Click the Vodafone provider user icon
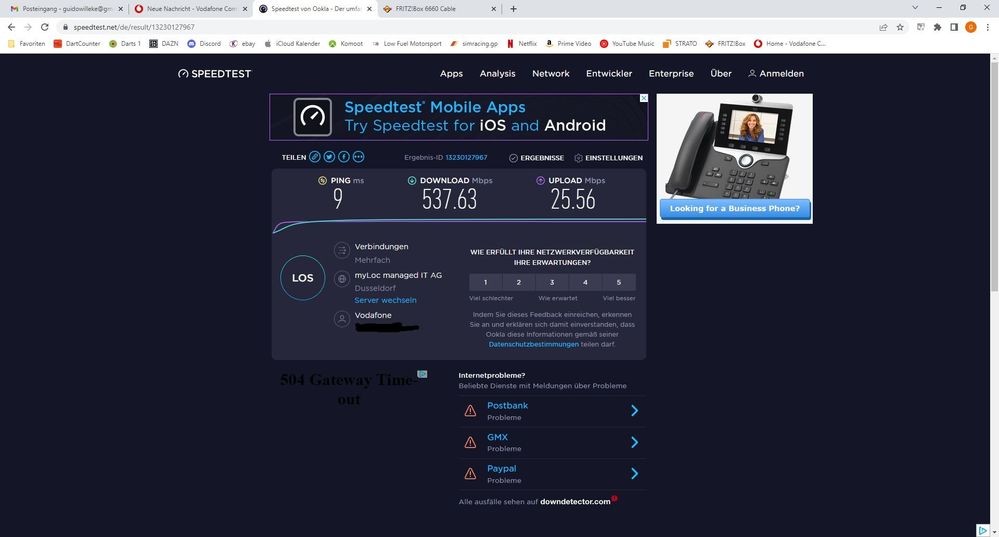 [x=342, y=319]
